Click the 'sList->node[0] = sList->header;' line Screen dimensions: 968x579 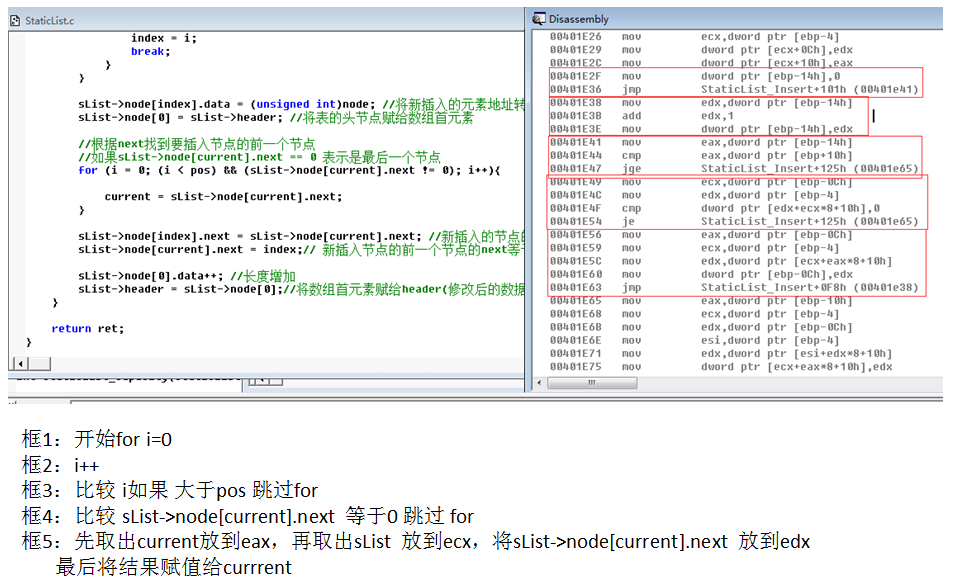click(x=275, y=117)
